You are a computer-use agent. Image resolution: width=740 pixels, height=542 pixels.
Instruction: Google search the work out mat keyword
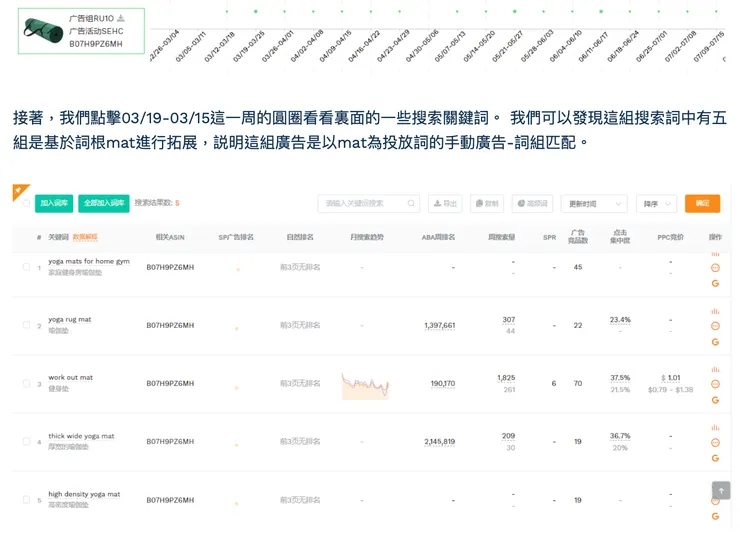[715, 400]
